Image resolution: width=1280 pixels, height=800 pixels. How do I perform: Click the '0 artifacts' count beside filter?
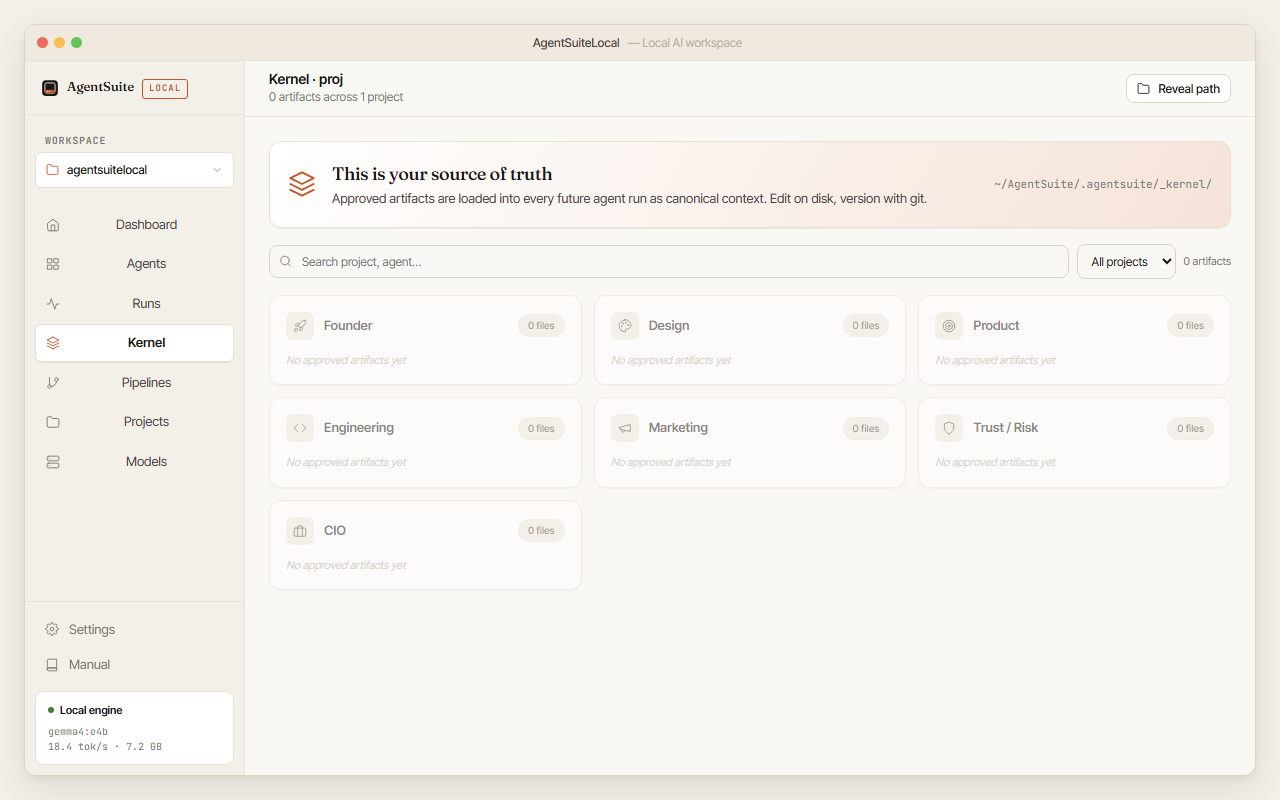(1207, 262)
